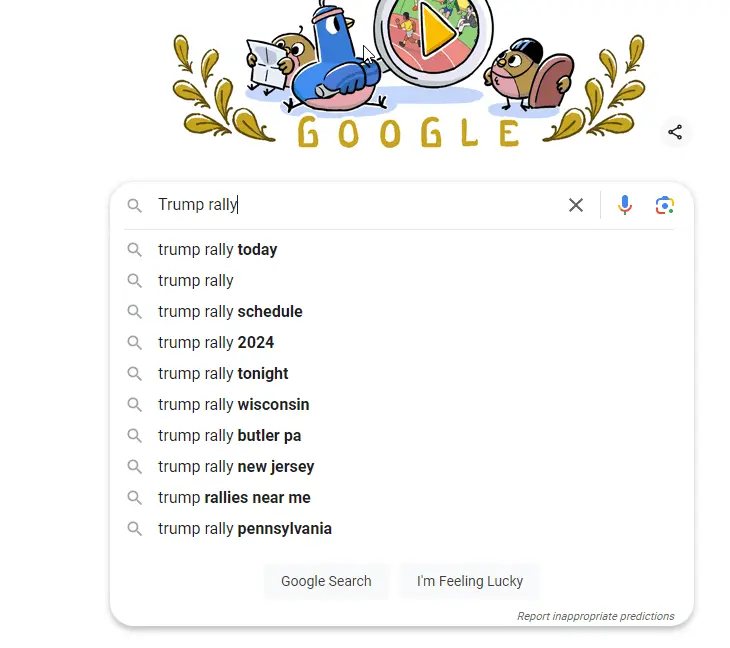
Task: Open 'Report inappropriate predictions' link
Action: coord(595,616)
